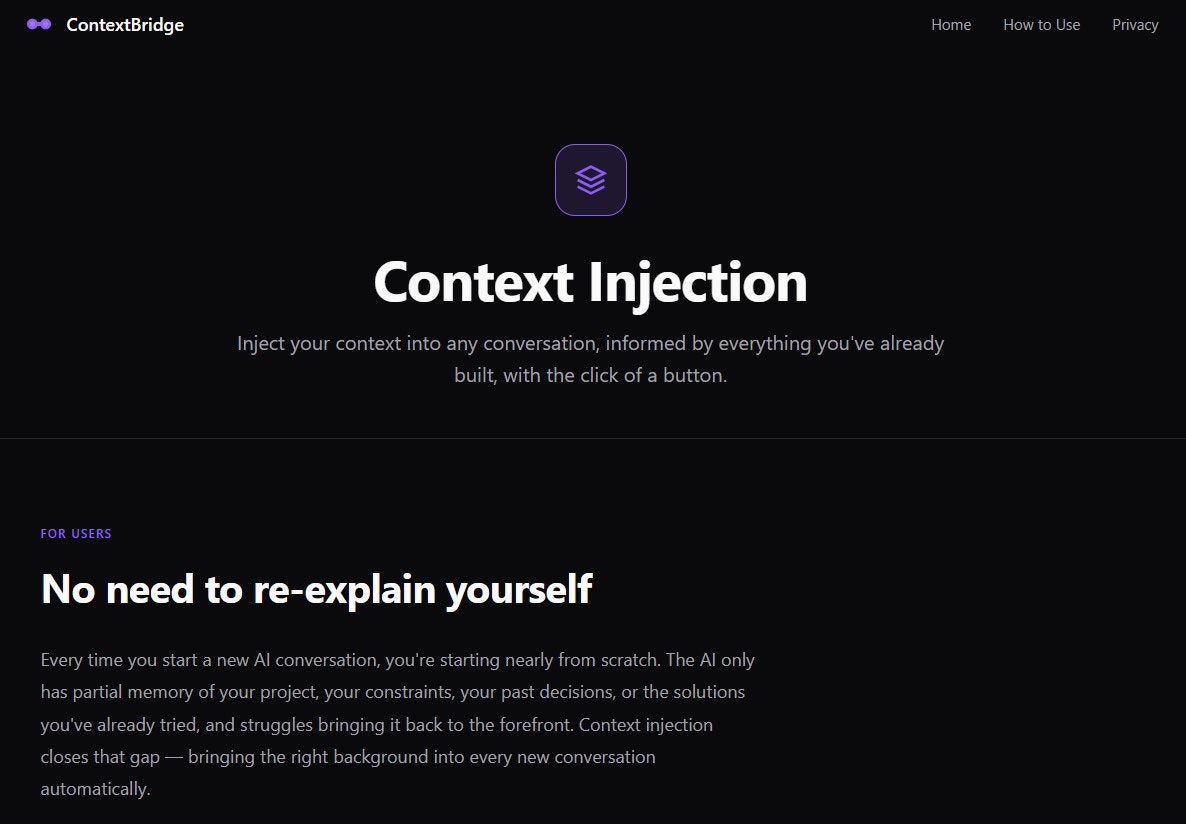The width and height of the screenshot is (1186, 824).
Task: Click the ContextBridge infinity logo icon
Action: click(x=37, y=23)
